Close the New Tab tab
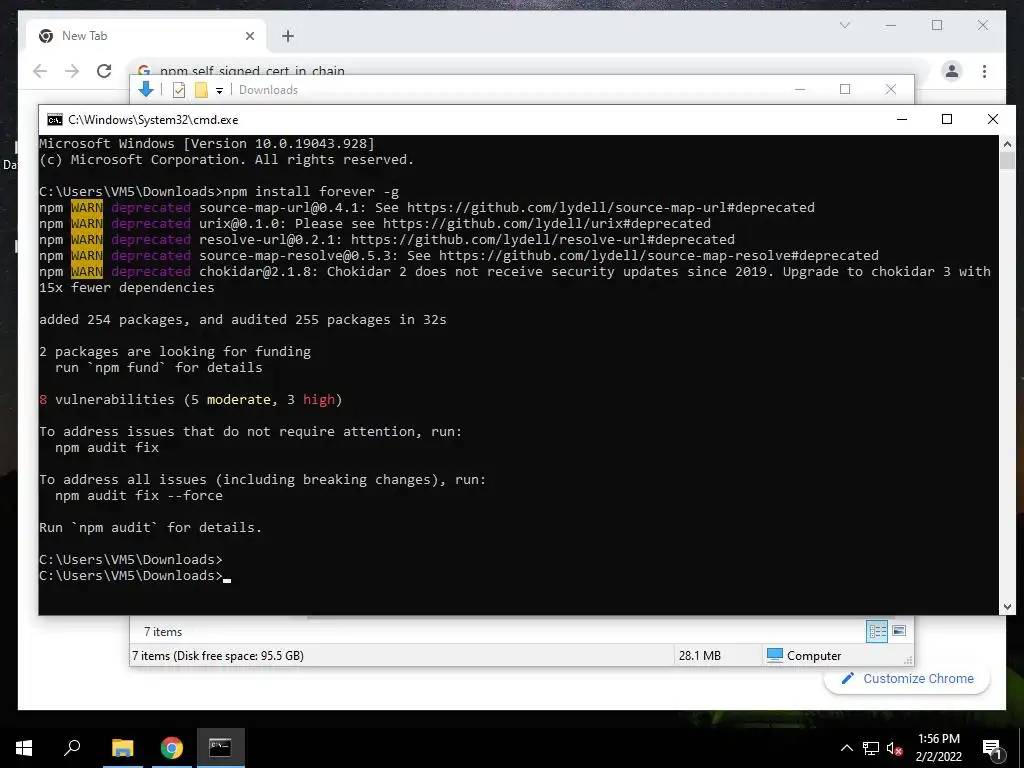The height and width of the screenshot is (768, 1024). (x=249, y=36)
